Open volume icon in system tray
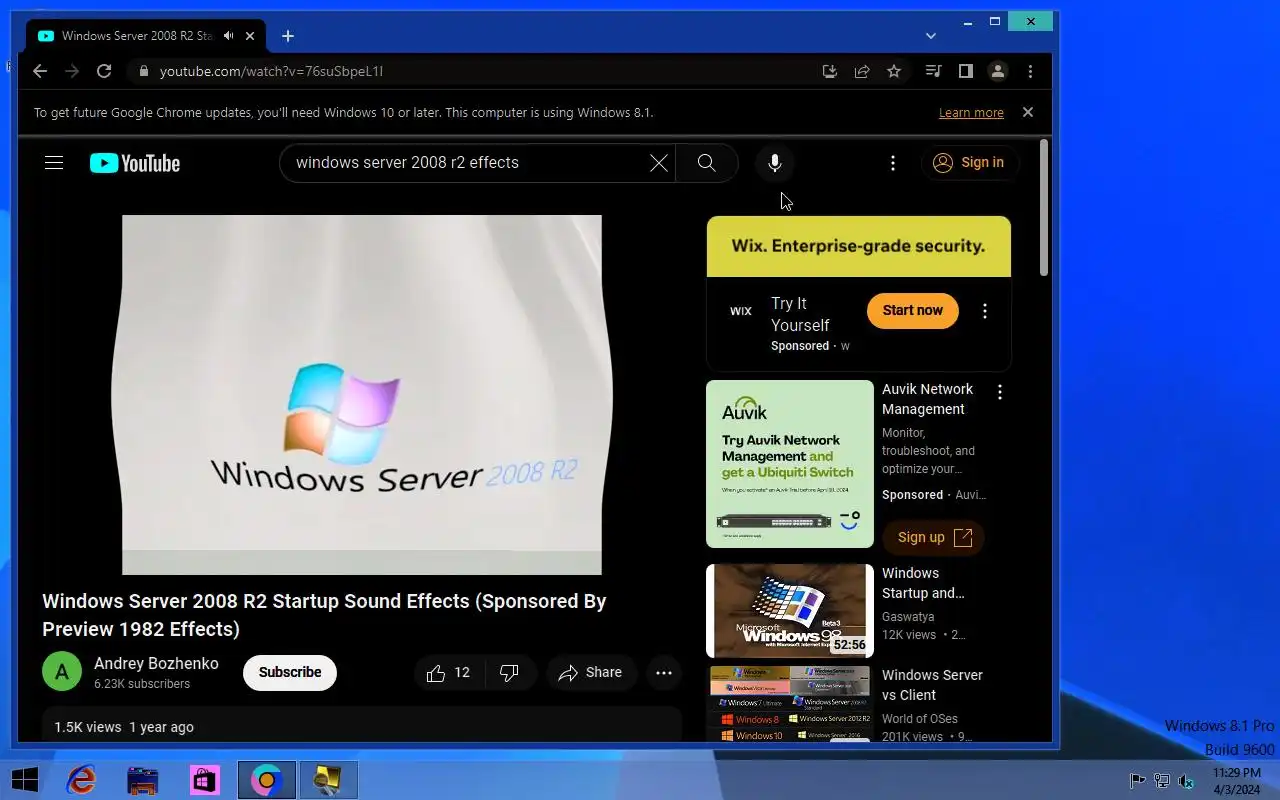The width and height of the screenshot is (1280, 800). point(1186,781)
